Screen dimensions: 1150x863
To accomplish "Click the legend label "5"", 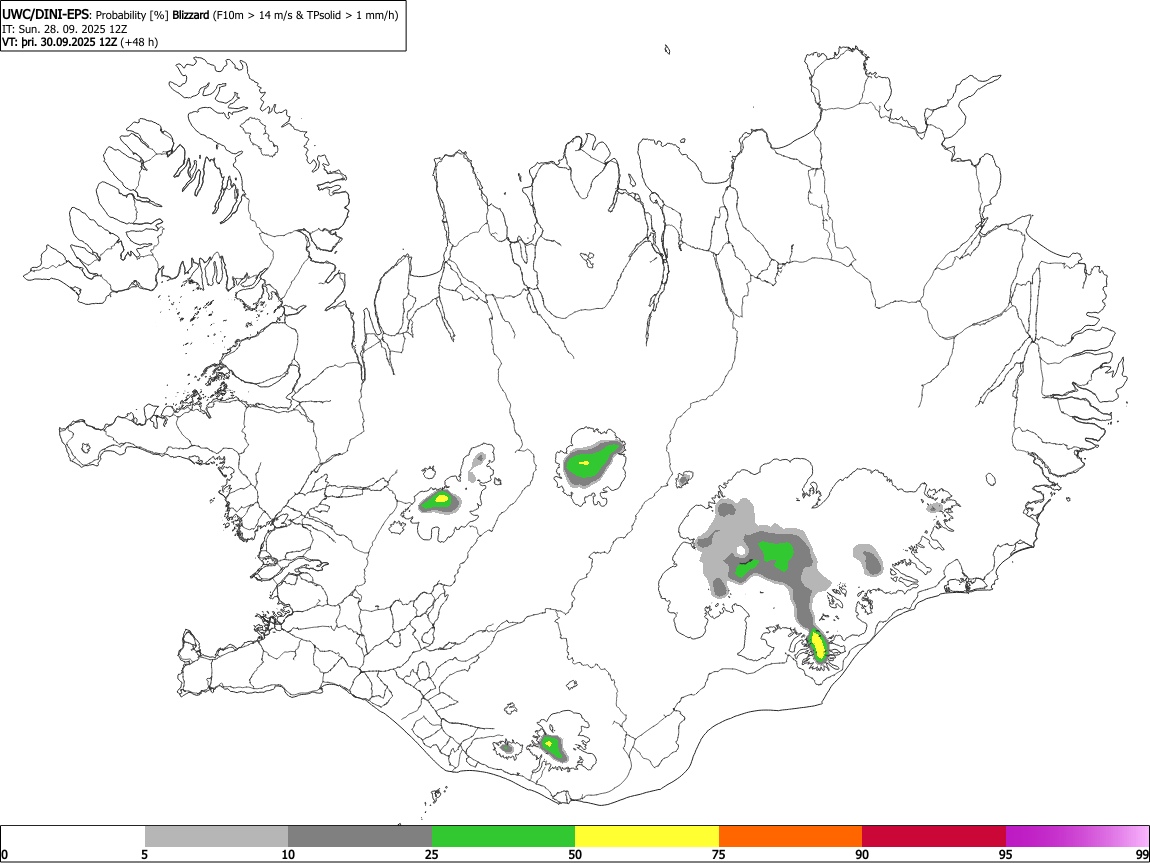I will tap(145, 854).
